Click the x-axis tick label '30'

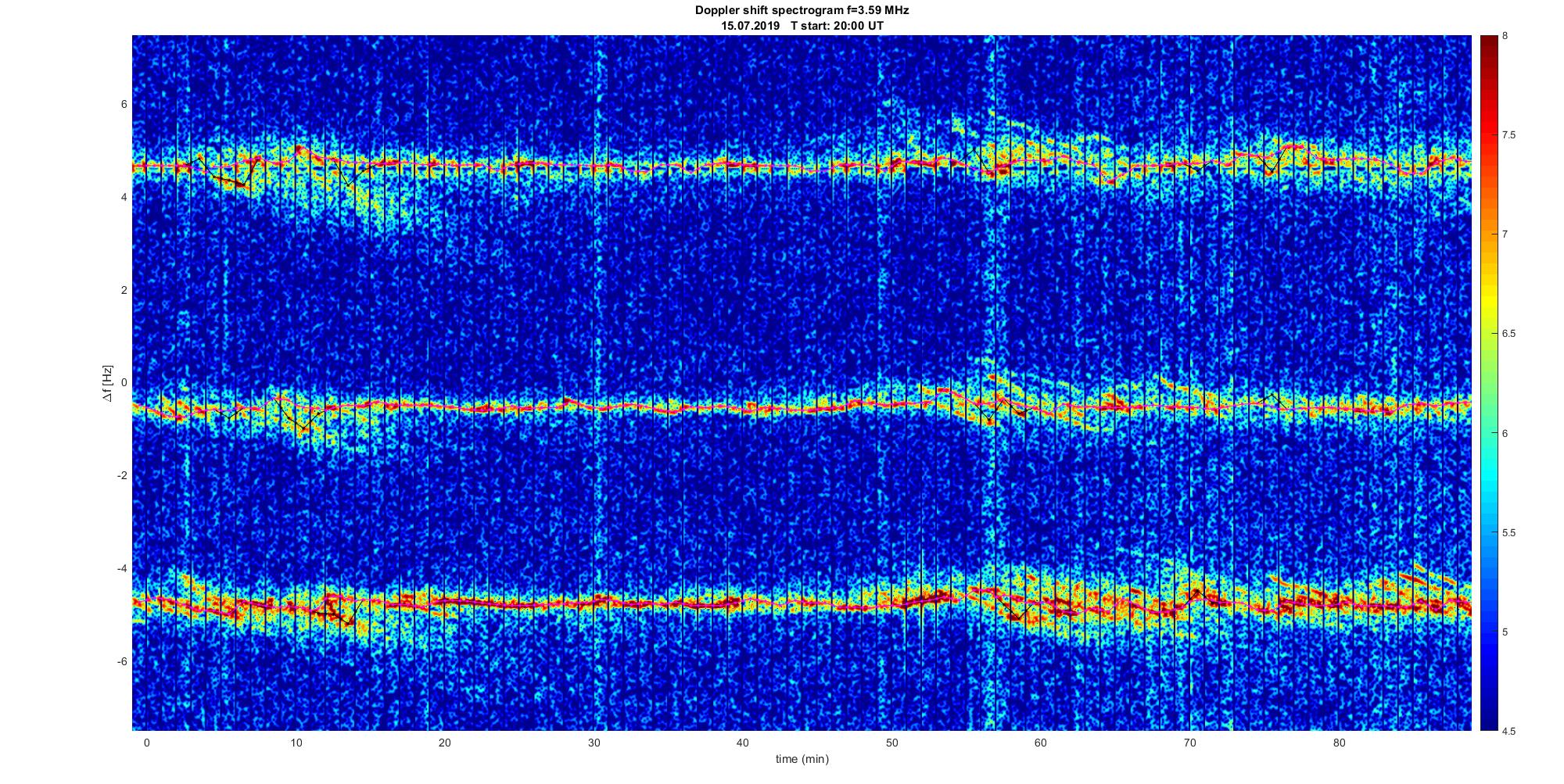[594, 743]
